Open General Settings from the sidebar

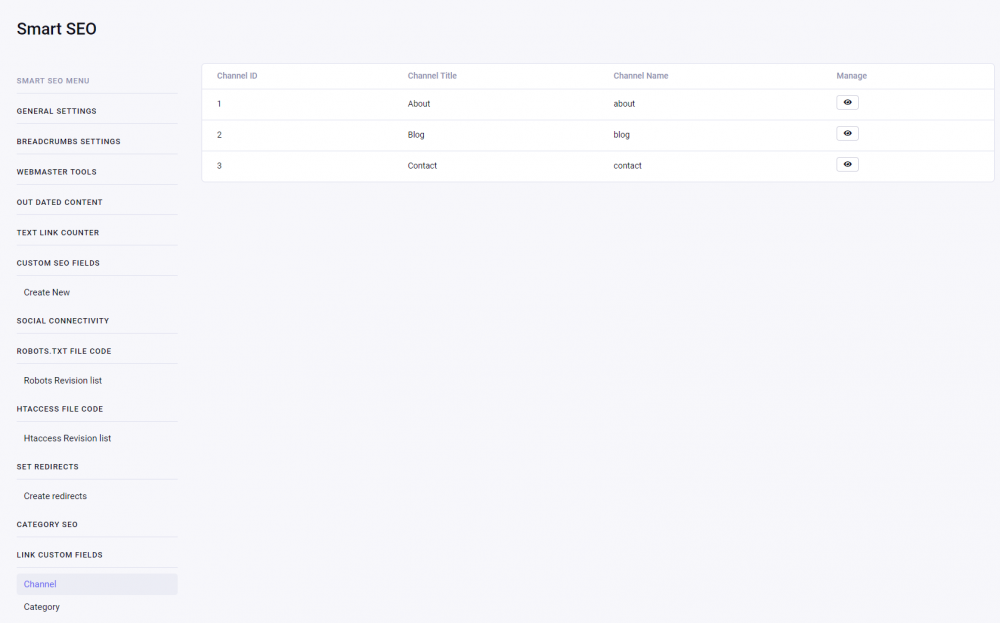[x=57, y=111]
